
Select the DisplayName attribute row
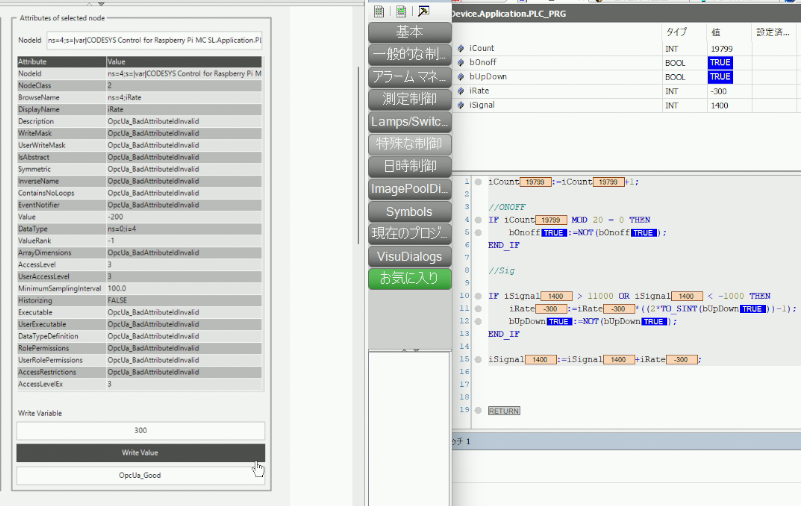[x=139, y=109]
